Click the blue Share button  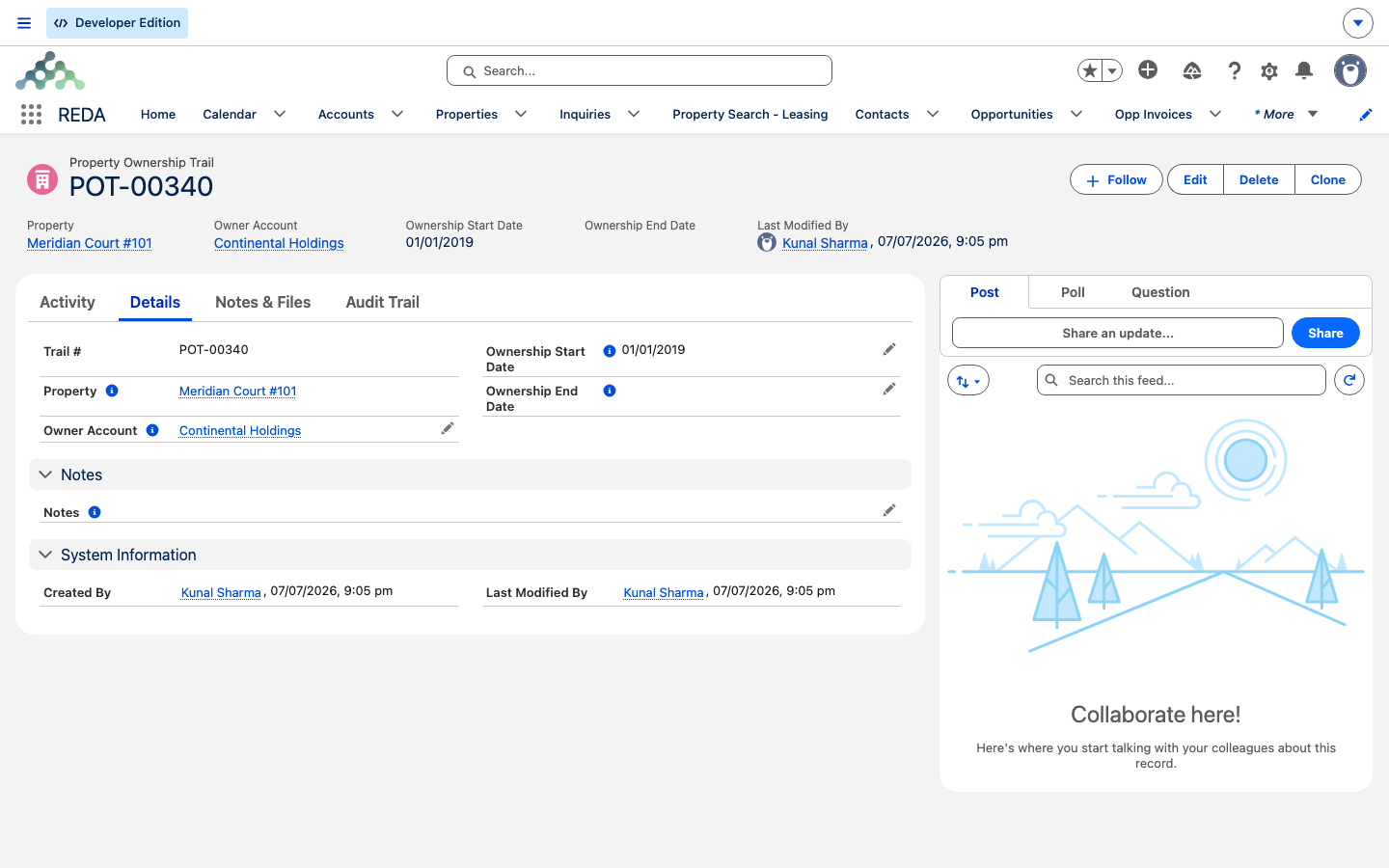pyautogui.click(x=1325, y=333)
